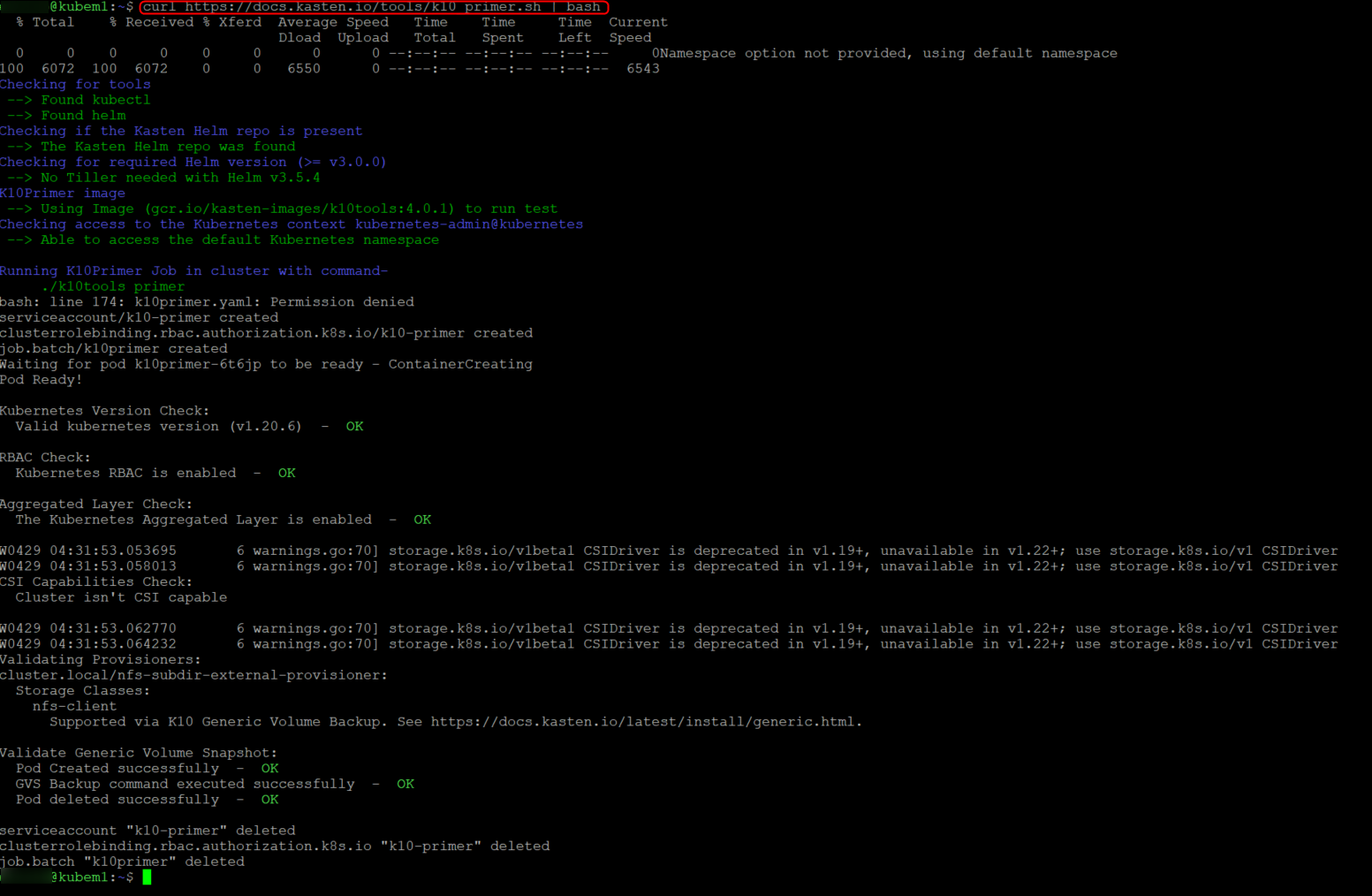
Task: Click the gcr.io k10tools:4.0.1 image text
Action: coord(300,209)
